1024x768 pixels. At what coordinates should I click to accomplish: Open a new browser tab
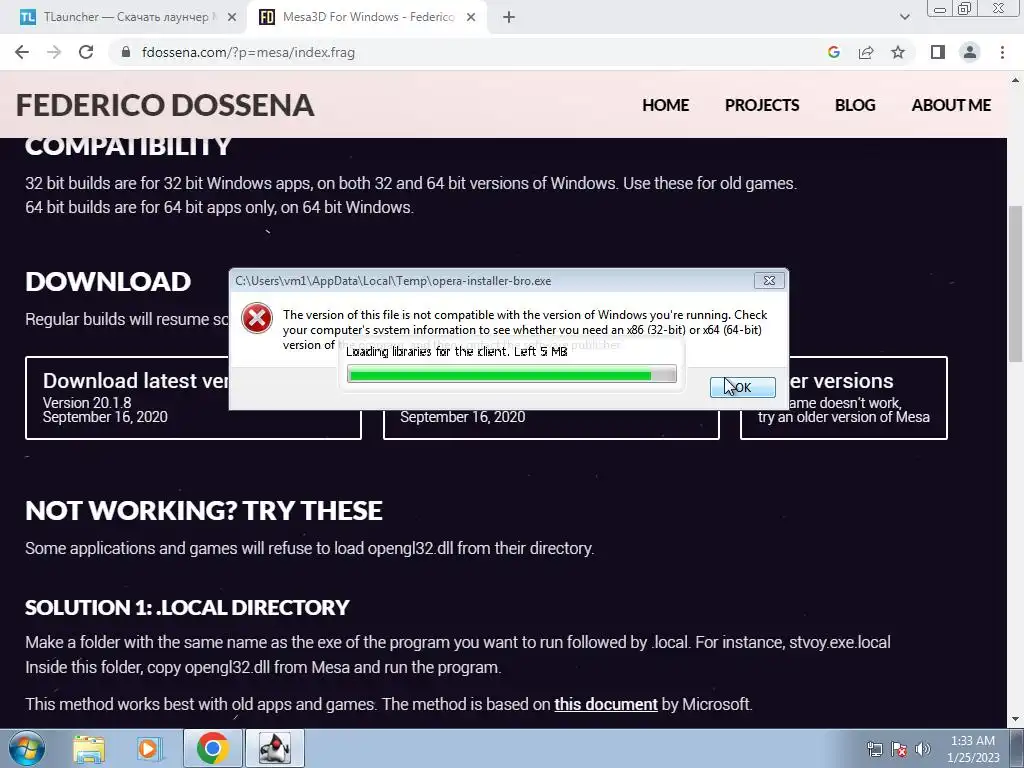coord(509,17)
